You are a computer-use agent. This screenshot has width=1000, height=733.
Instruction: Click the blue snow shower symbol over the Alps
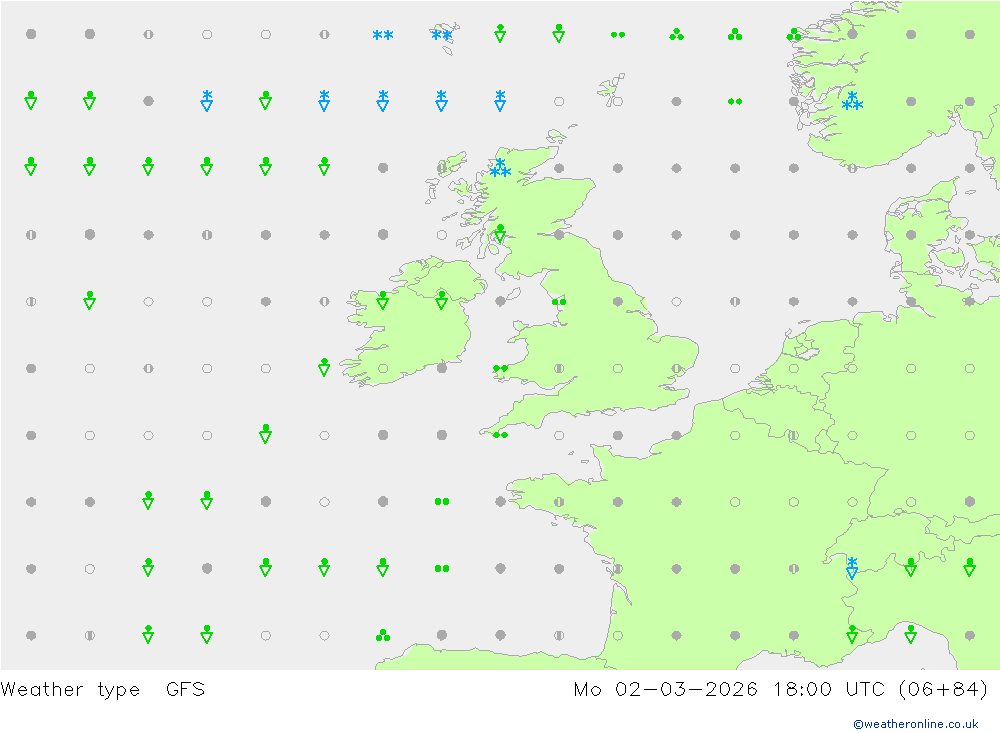coord(852,568)
